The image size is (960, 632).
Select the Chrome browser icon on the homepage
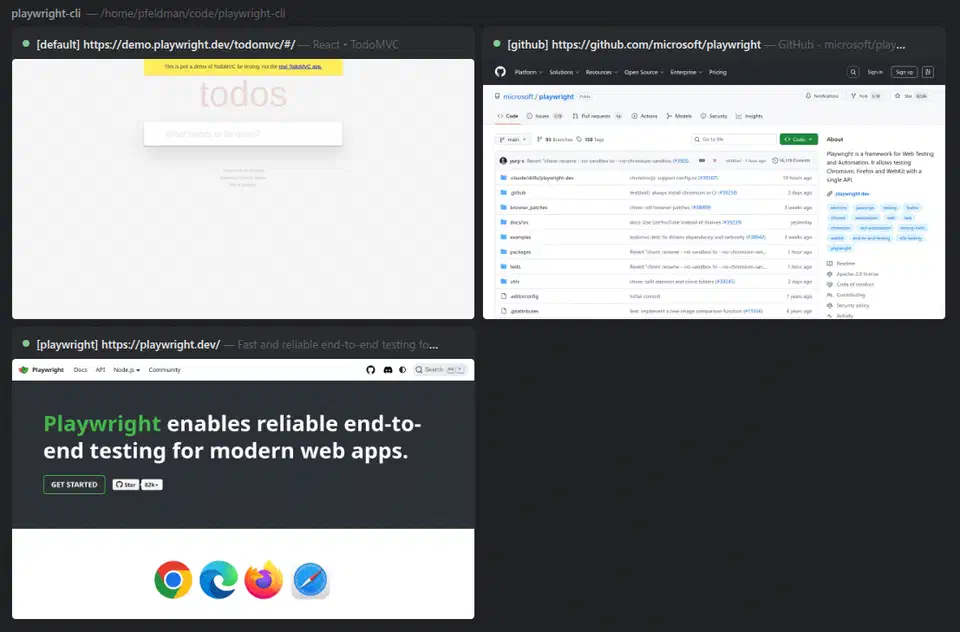pos(172,580)
